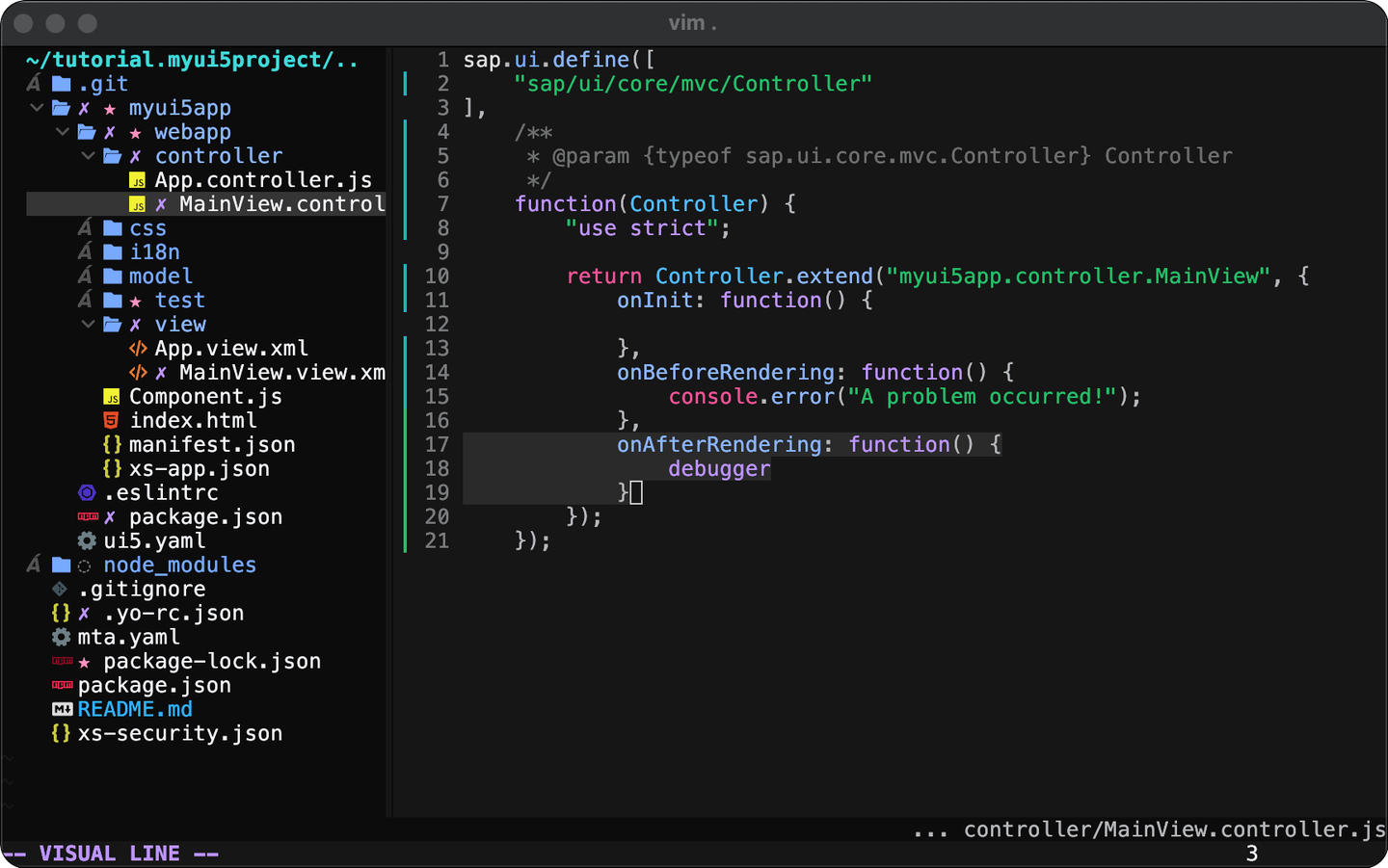Click onBeforeRendering in the code
Viewport: 1388px width, 868px height.
726,373
